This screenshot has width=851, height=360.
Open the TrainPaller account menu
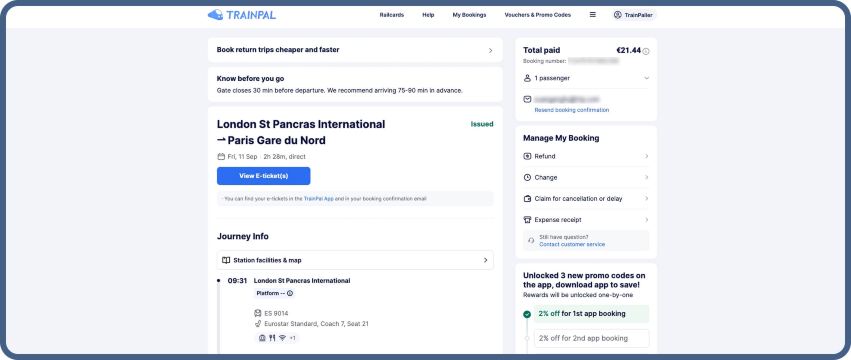click(x=634, y=15)
